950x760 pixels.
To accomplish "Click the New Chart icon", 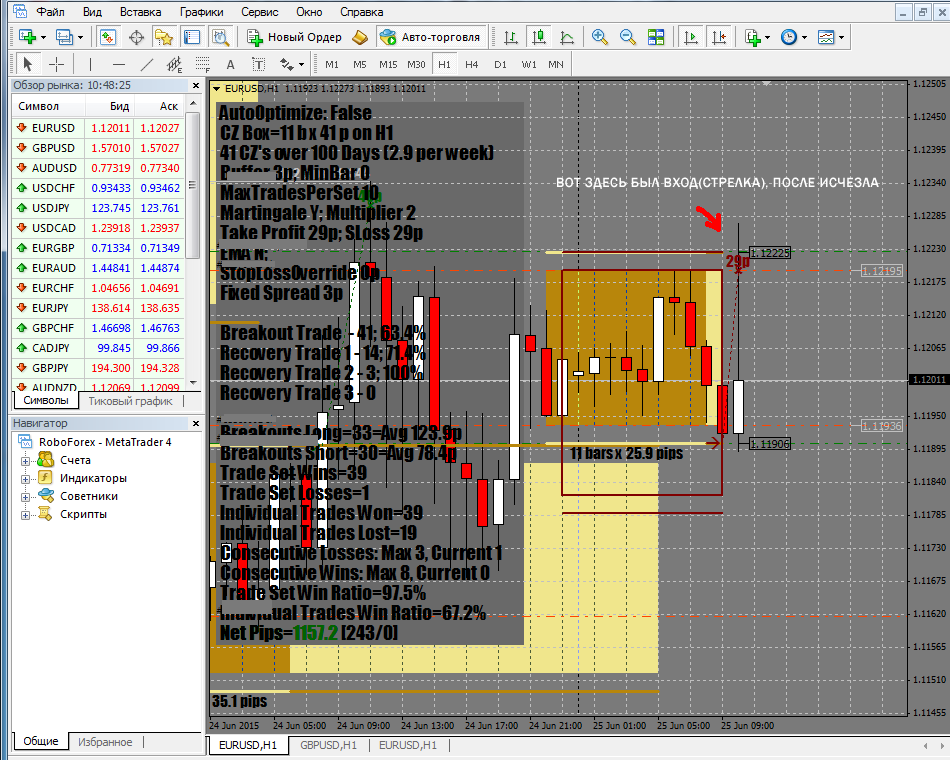I will (27, 37).
